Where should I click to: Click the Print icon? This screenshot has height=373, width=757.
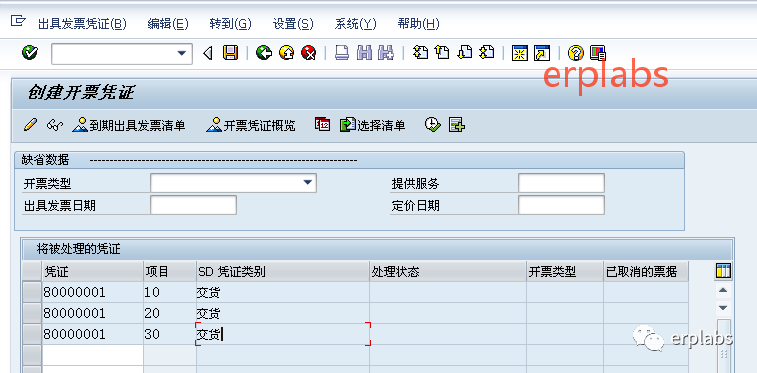(342, 53)
